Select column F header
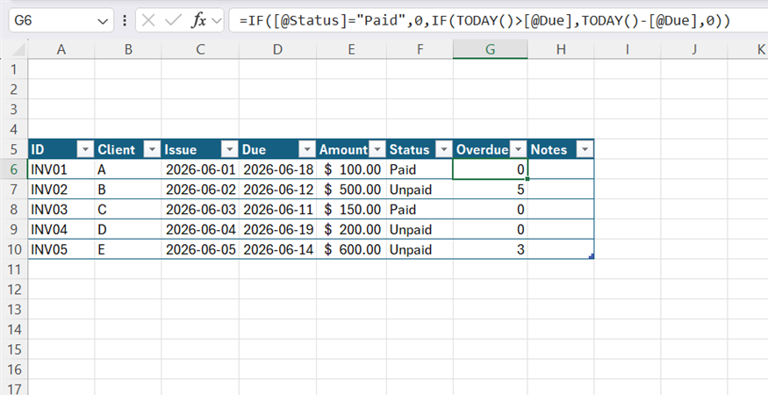Image resolution: width=768 pixels, height=395 pixels. pyautogui.click(x=420, y=49)
